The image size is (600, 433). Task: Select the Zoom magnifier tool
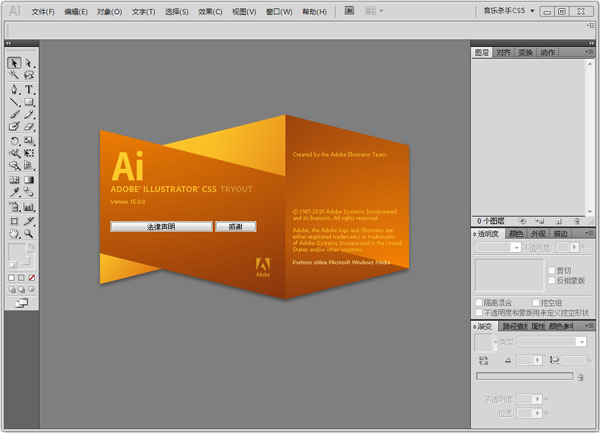pyautogui.click(x=29, y=232)
